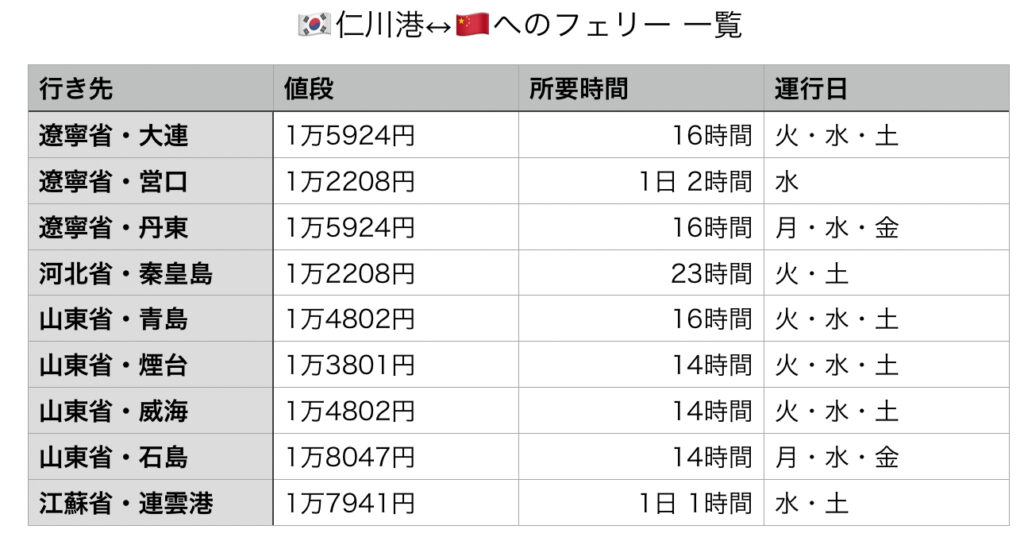Click the South Korea flag icon
The image size is (1024, 545).
tap(314, 25)
